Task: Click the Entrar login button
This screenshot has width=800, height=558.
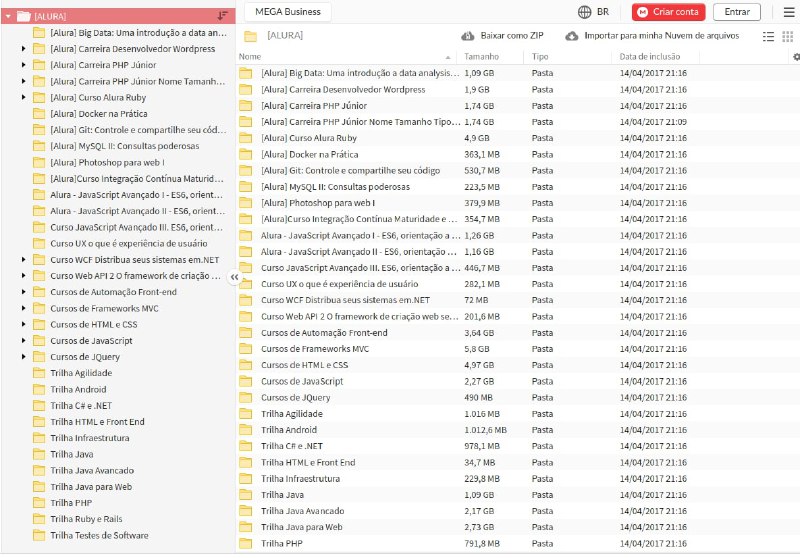Action: click(737, 12)
